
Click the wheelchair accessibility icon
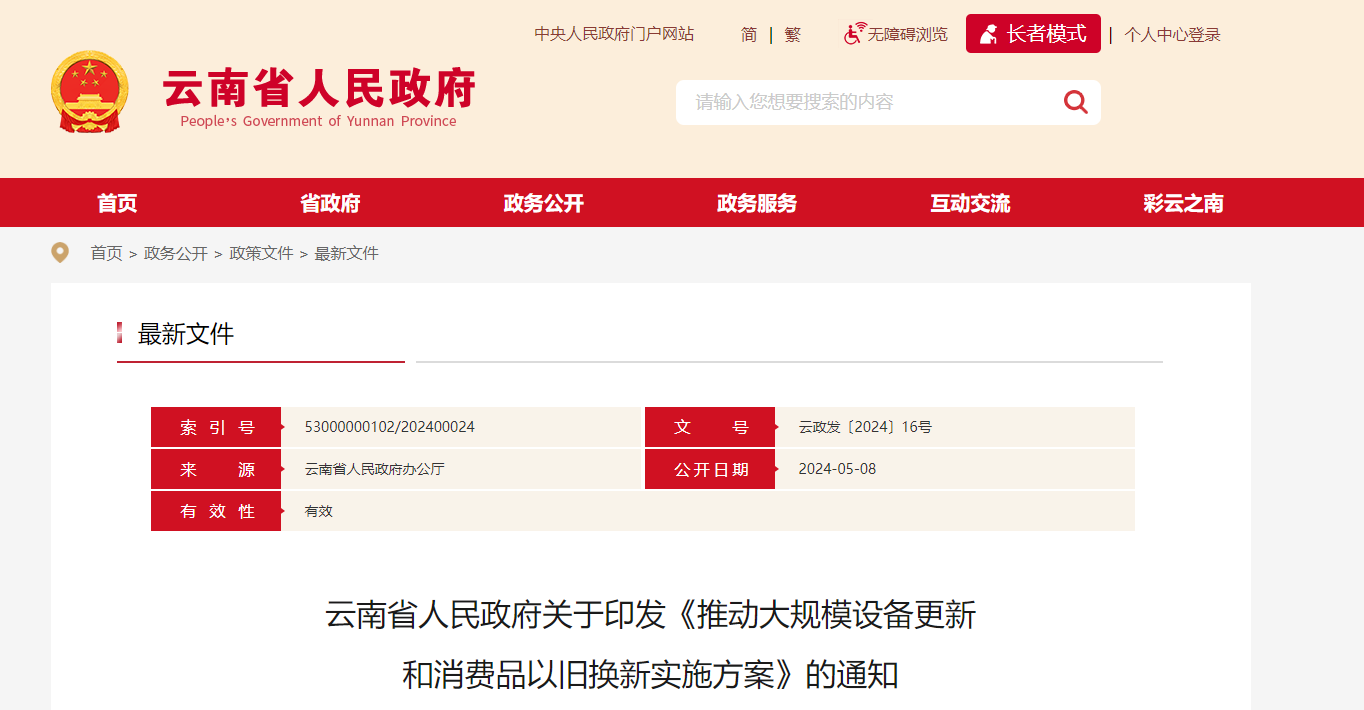853,34
